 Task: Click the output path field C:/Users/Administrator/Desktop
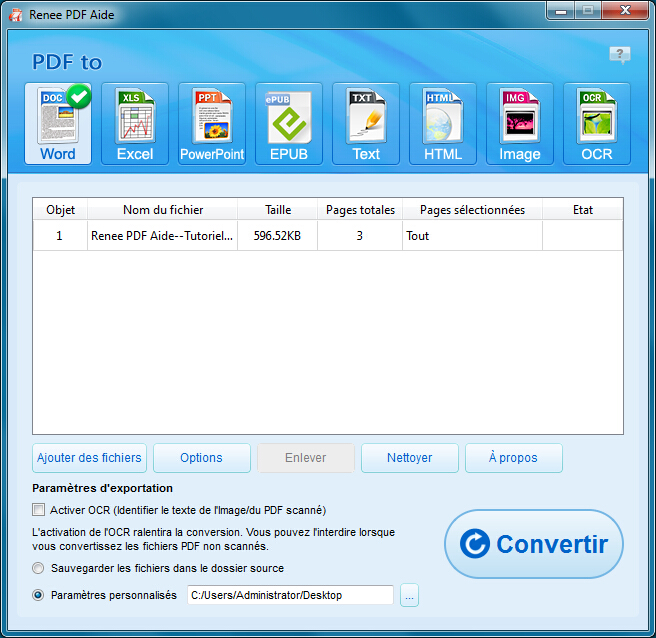point(290,595)
